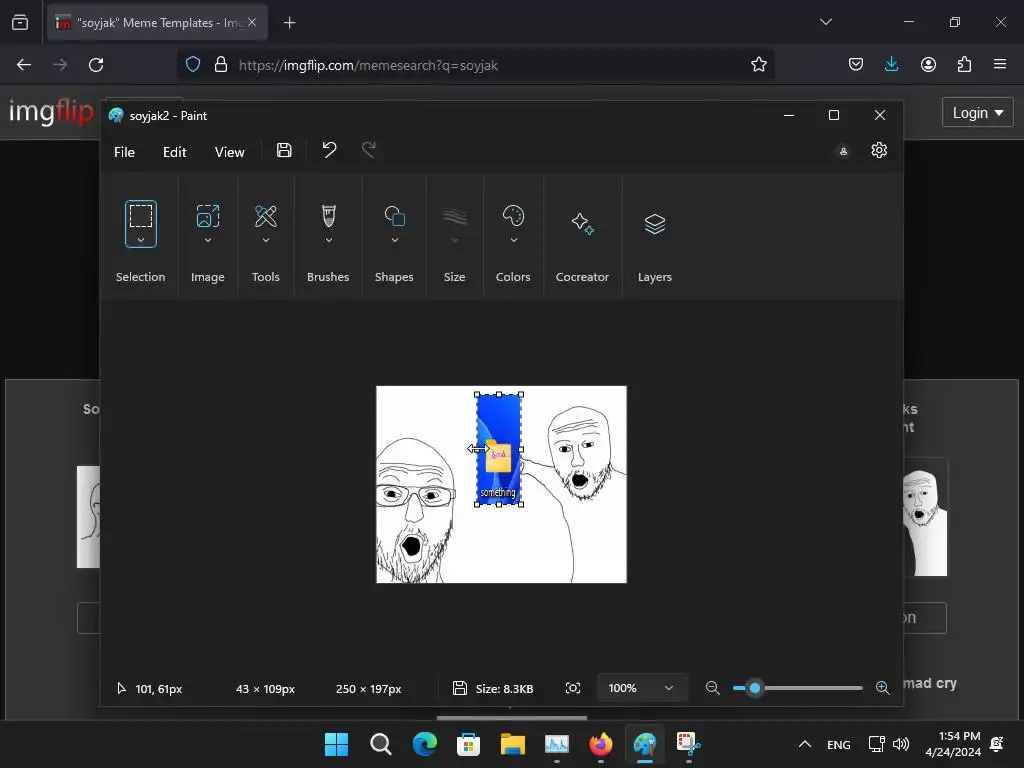Open the clock showing 1:54 PM
Viewport: 1024px width, 768px height.
click(953, 744)
